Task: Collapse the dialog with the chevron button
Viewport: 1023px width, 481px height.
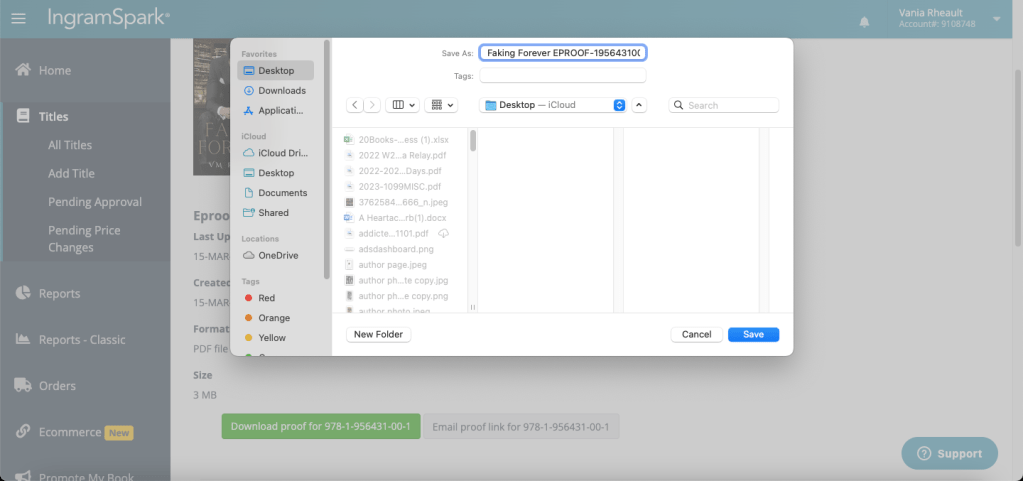Action: (x=640, y=105)
